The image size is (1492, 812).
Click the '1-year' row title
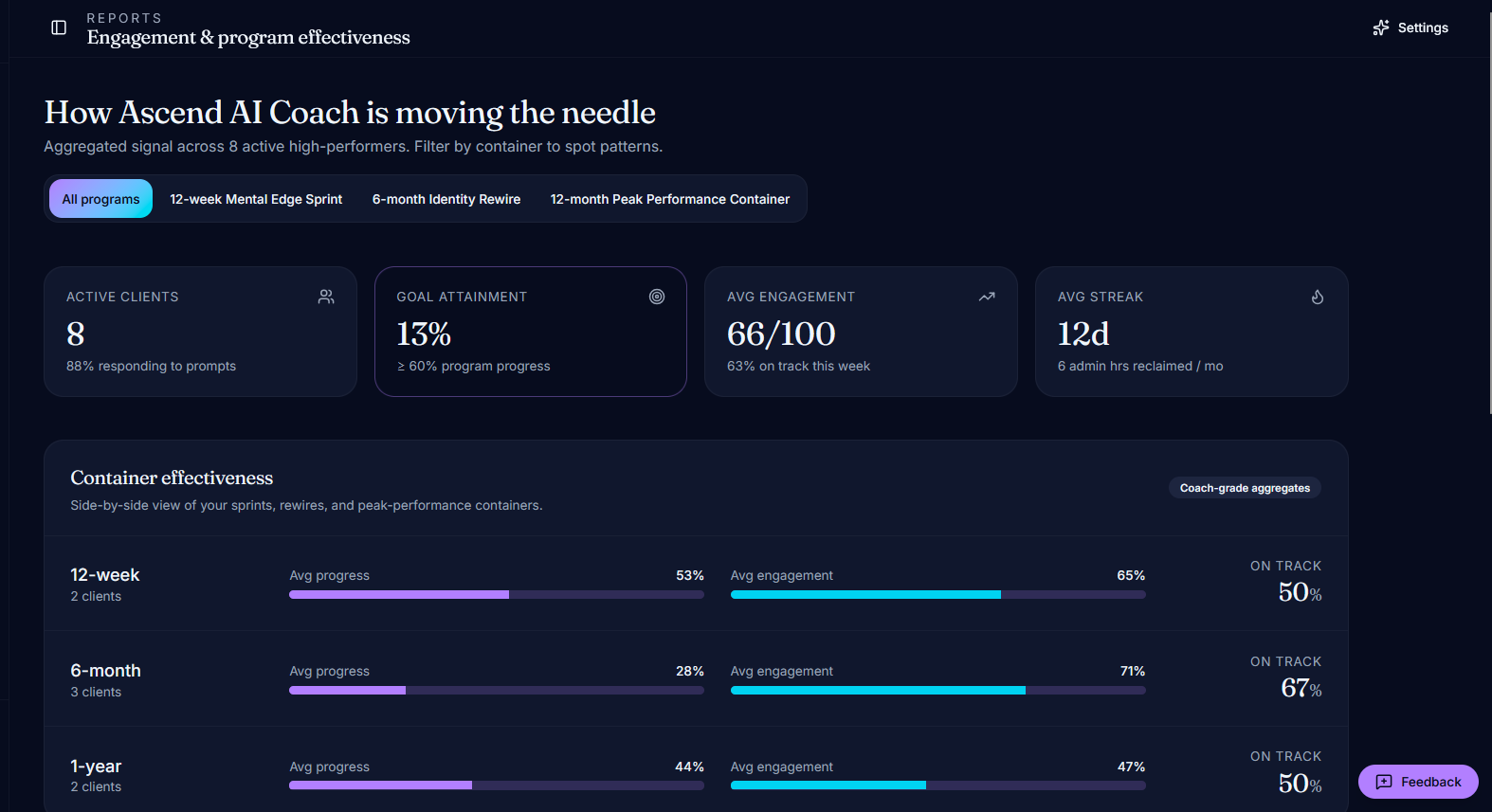[96, 767]
